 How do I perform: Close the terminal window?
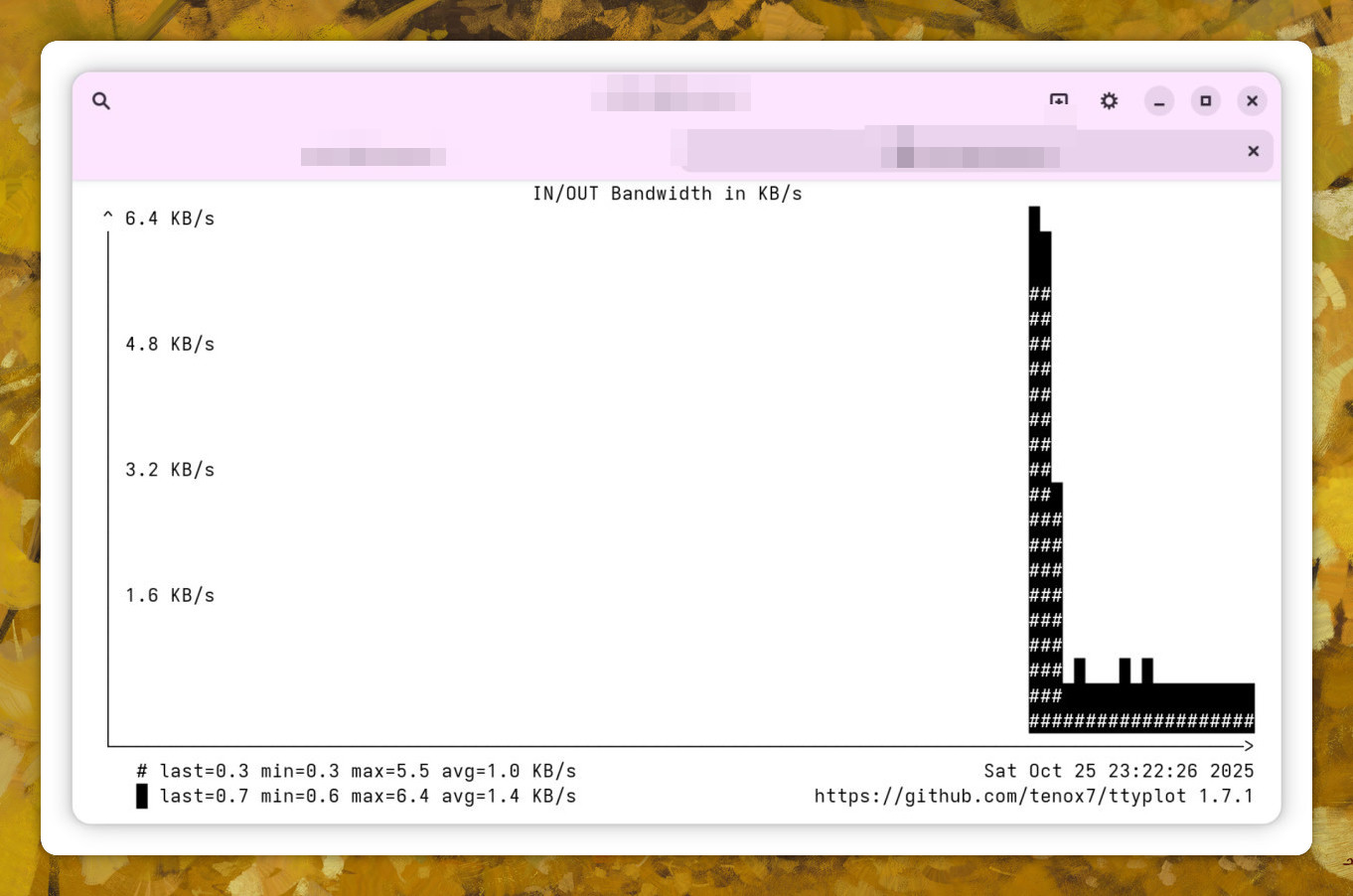[x=1252, y=100]
